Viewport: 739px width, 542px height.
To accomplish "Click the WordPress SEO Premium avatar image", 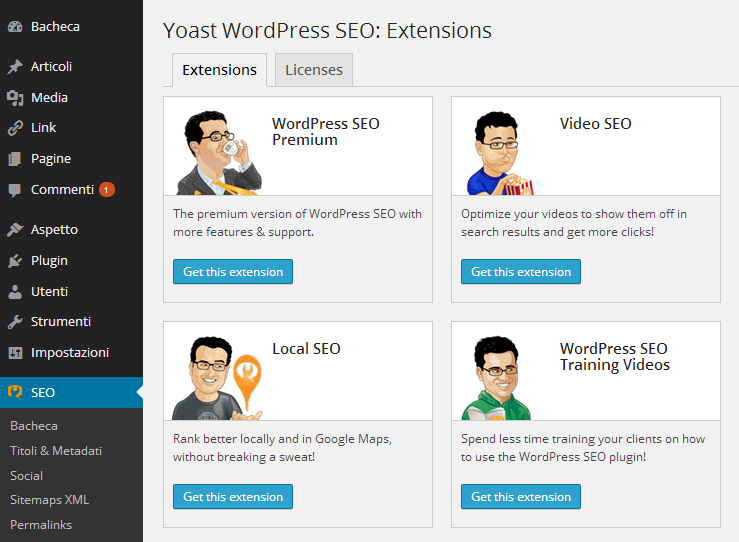I will [x=219, y=153].
